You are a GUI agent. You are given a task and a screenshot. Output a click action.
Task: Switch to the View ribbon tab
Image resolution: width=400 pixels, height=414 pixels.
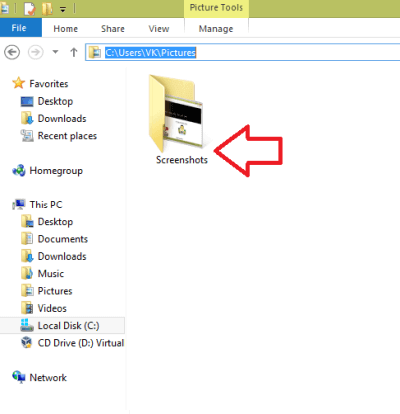click(x=159, y=29)
